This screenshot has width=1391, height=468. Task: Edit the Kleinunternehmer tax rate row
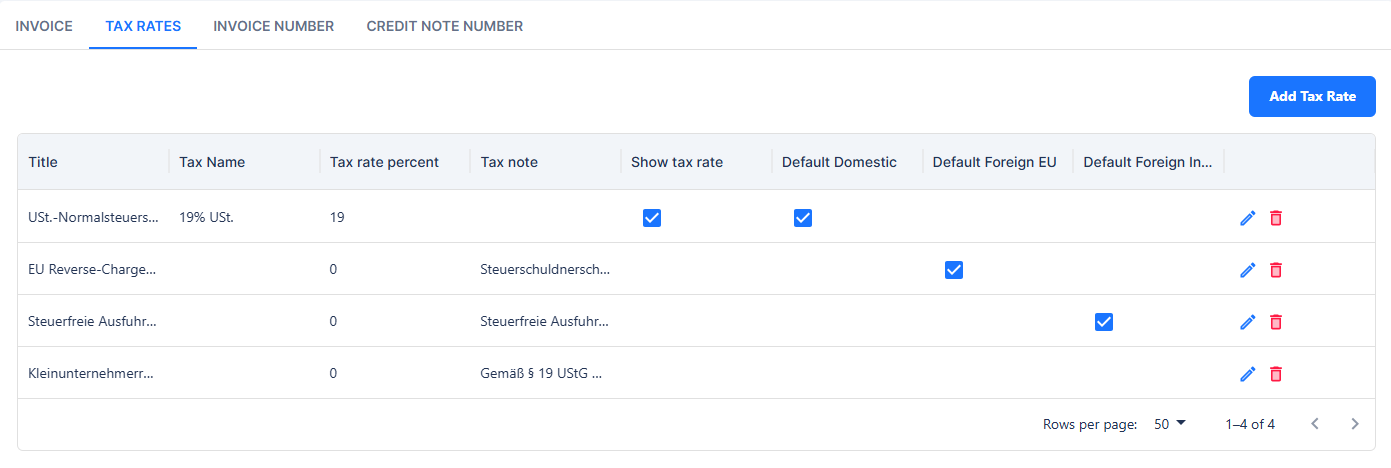click(x=1247, y=374)
